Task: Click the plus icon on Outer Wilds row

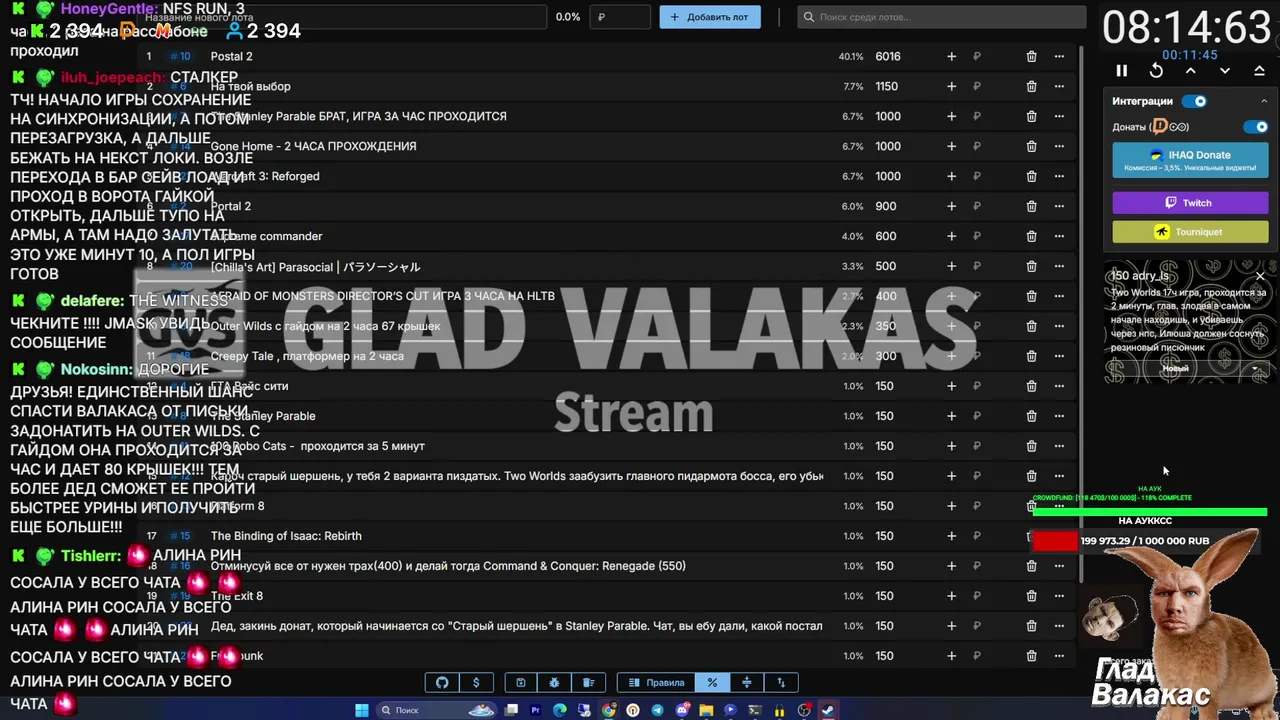Action: [x=951, y=326]
